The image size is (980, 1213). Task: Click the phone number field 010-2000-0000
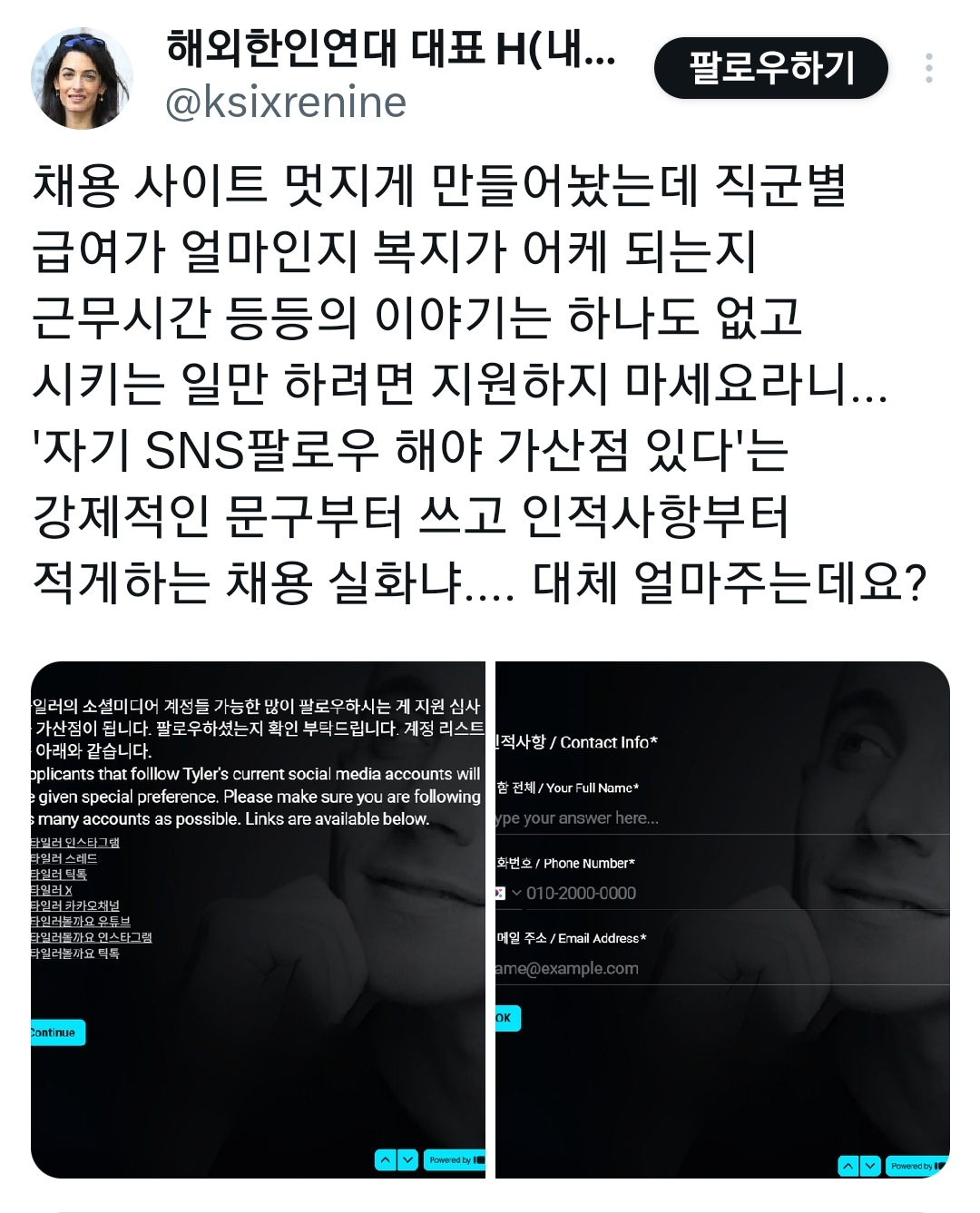click(x=737, y=894)
